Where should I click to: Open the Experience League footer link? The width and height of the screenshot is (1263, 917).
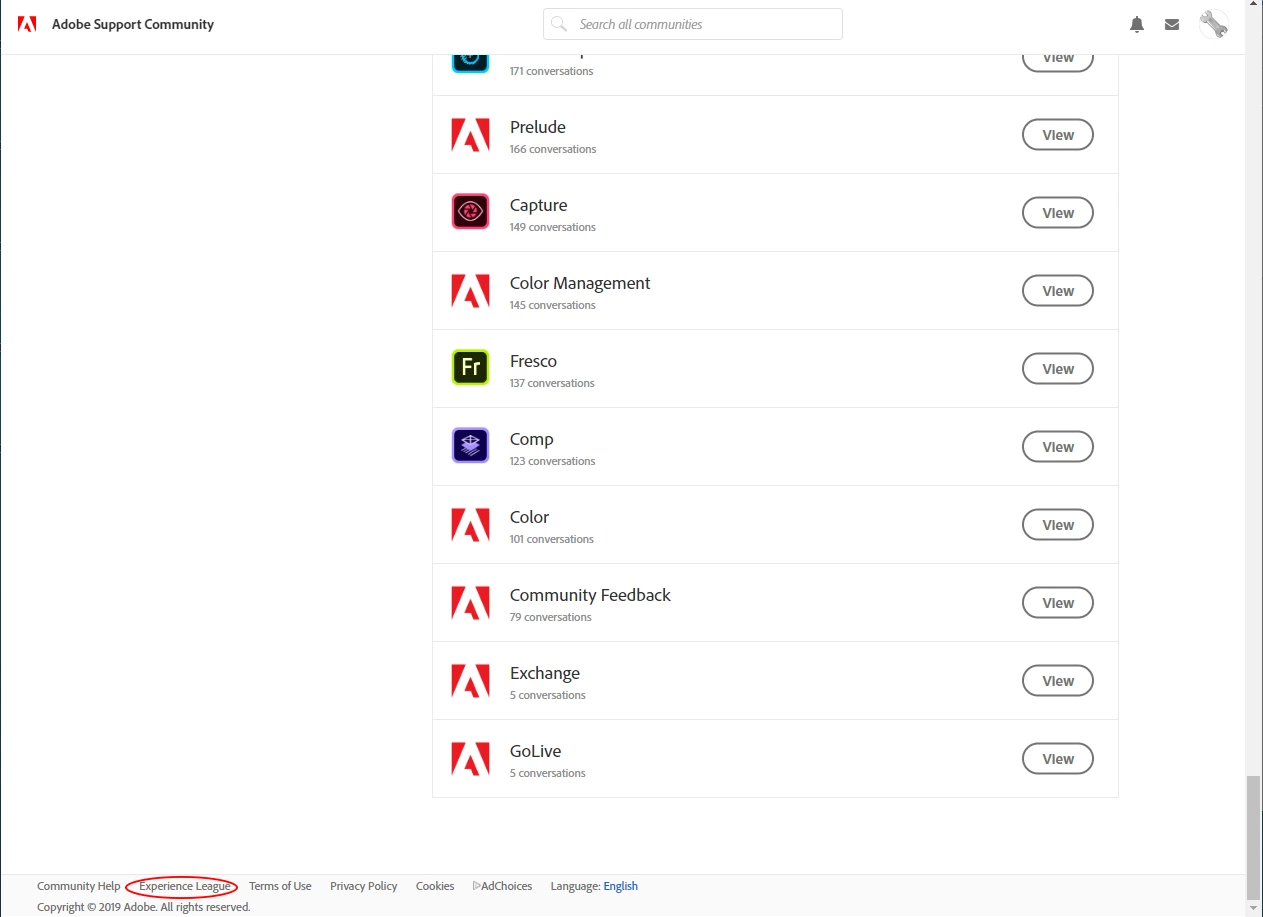pyautogui.click(x=184, y=886)
